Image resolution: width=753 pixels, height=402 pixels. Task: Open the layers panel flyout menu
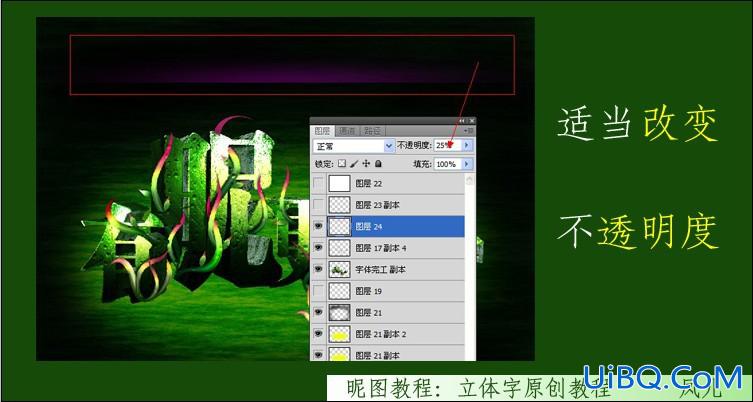[470, 131]
